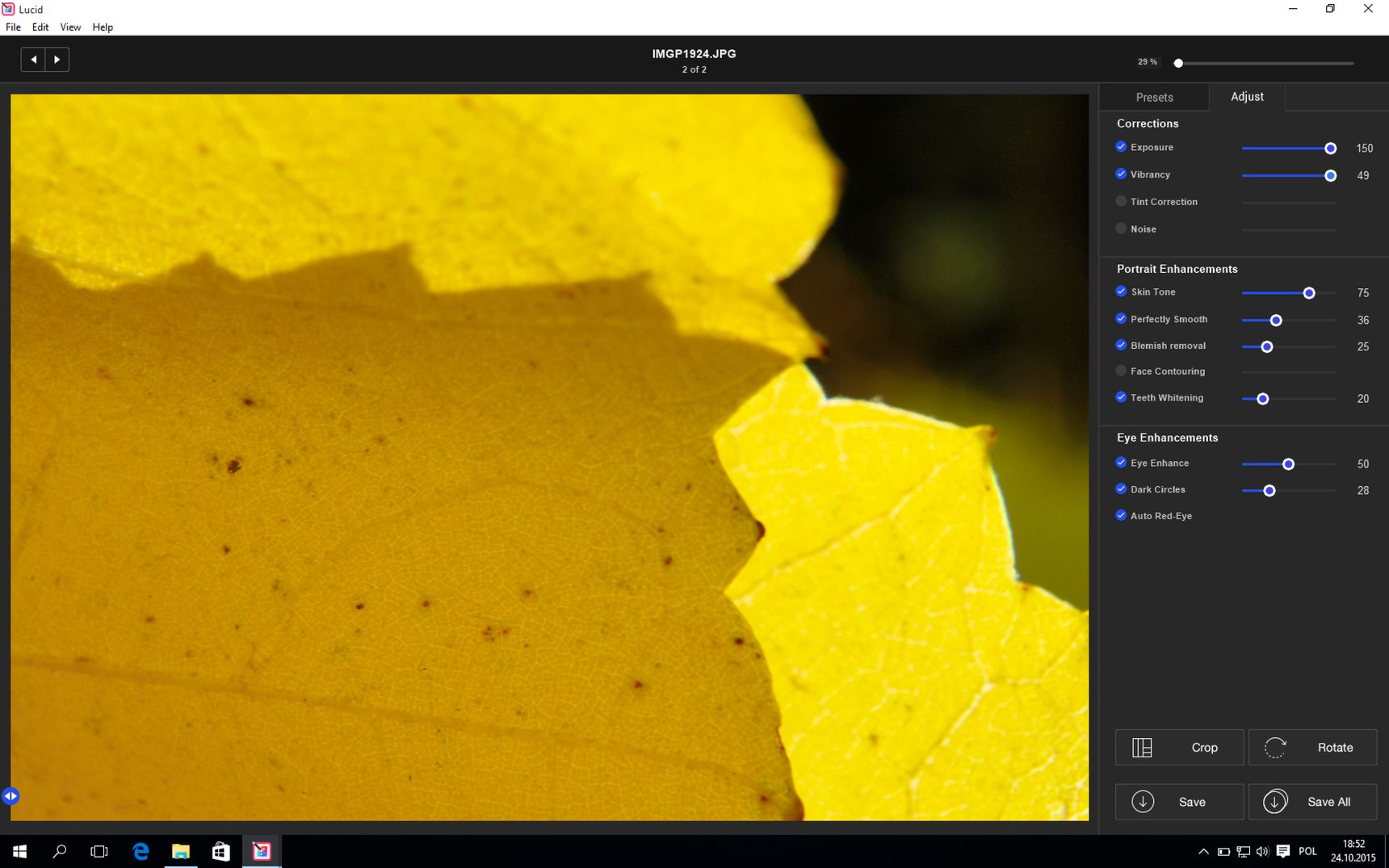Click the Rotate button label

click(x=1335, y=748)
